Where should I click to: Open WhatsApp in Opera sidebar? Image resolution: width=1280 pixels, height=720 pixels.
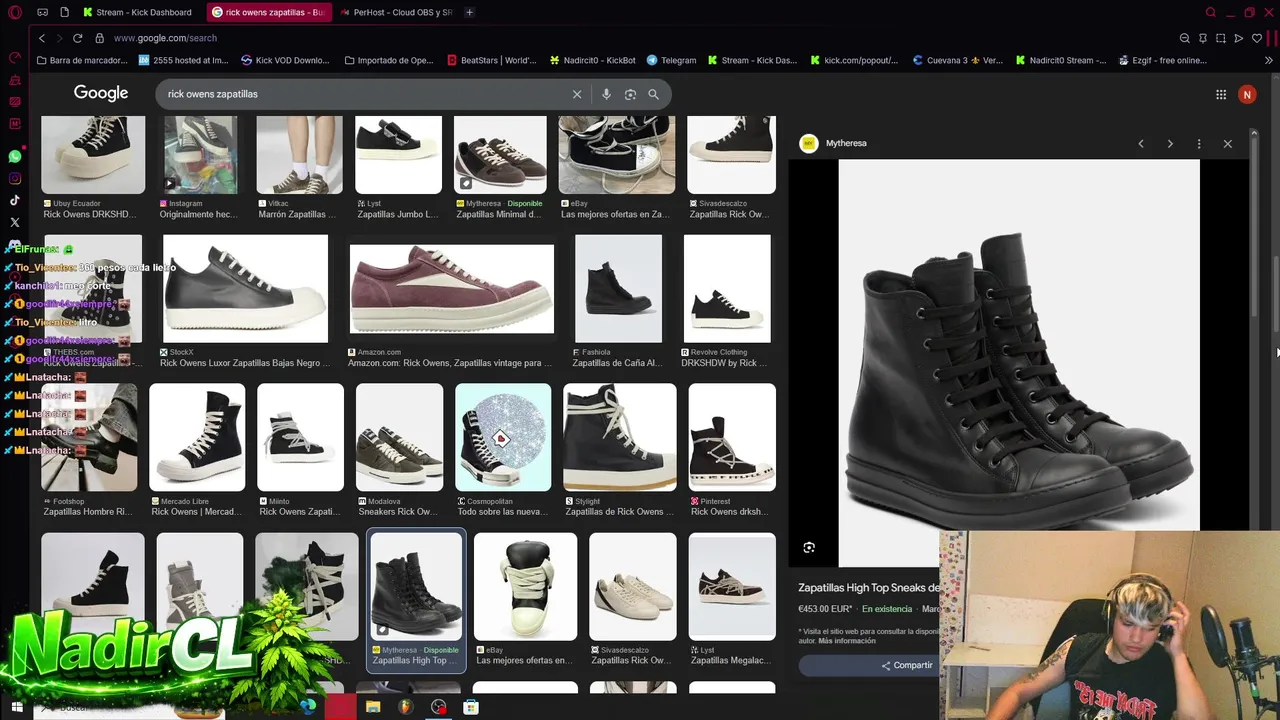pos(14,157)
